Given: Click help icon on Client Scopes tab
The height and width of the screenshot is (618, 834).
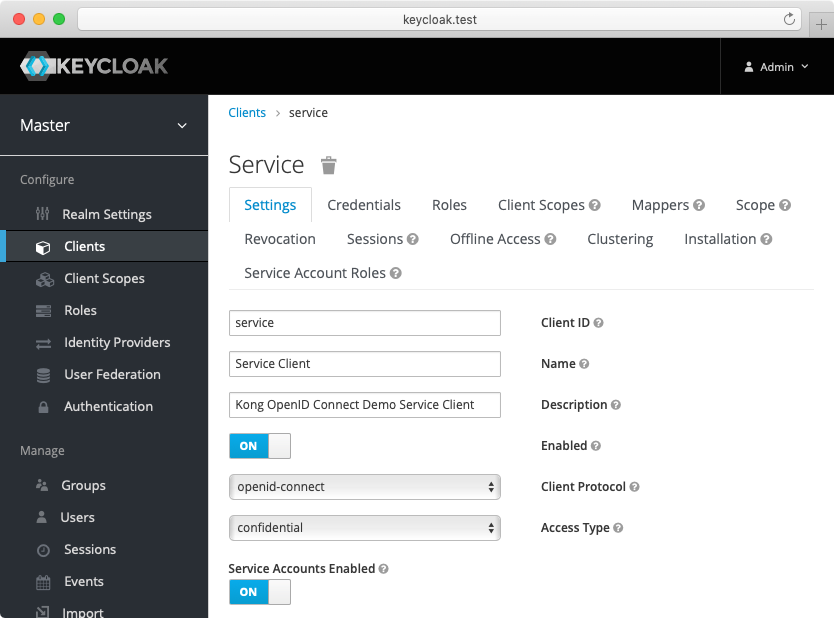Looking at the screenshot, I should click(595, 205).
